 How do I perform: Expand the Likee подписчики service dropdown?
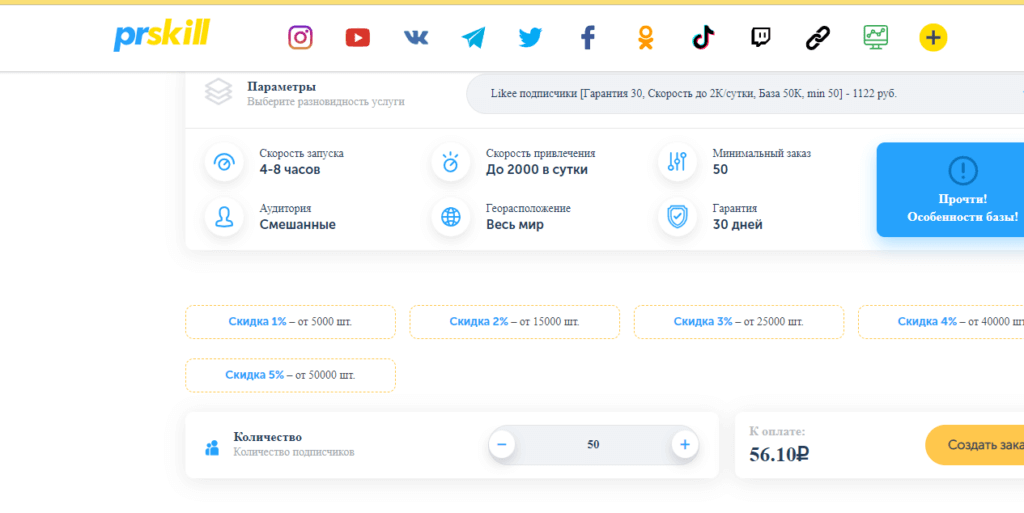pos(744,93)
